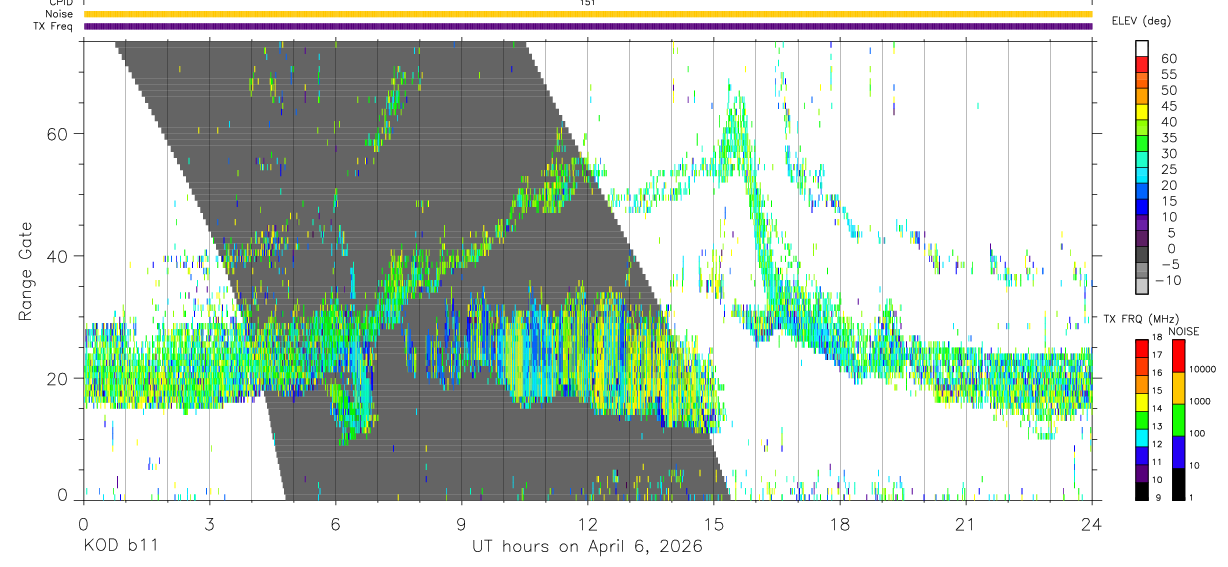The height and width of the screenshot is (567, 1228).
Task: Select the yellow TX FRQ colorbar swatch
Action: click(x=1141, y=402)
